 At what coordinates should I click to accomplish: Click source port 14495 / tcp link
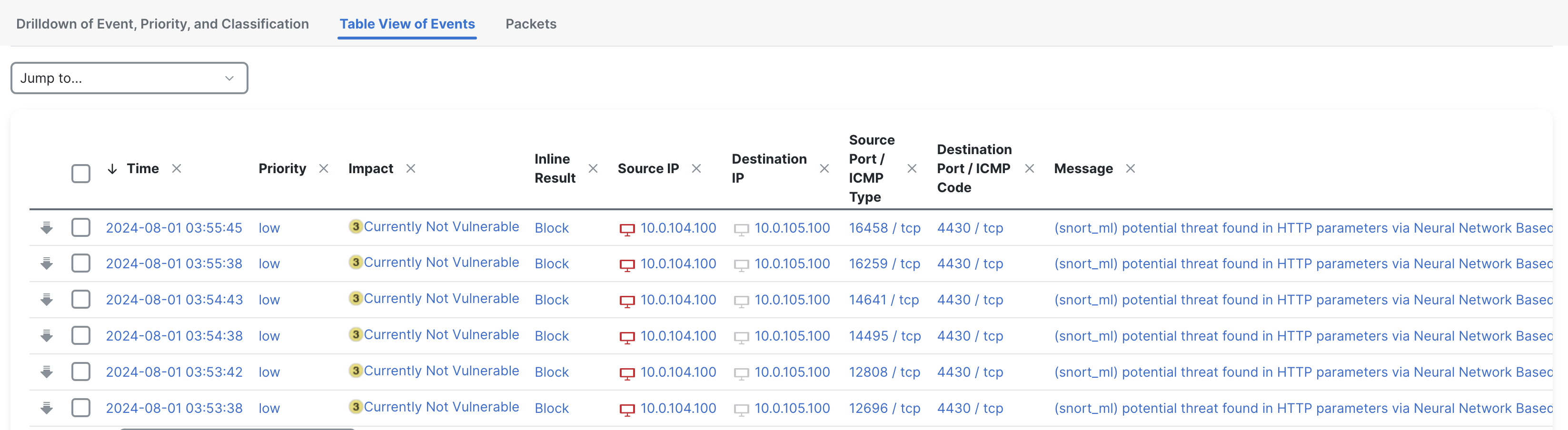pos(884,336)
